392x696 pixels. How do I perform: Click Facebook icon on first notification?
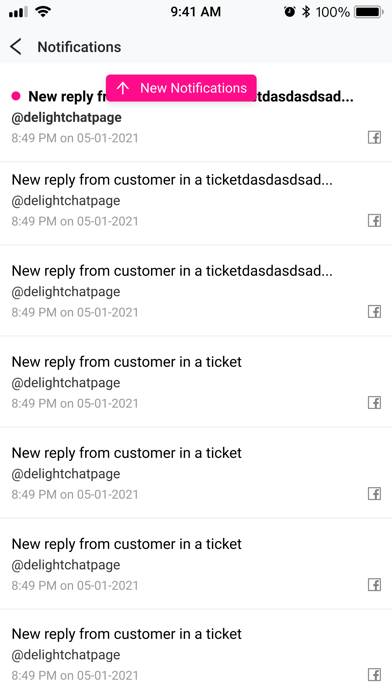tap(374, 138)
